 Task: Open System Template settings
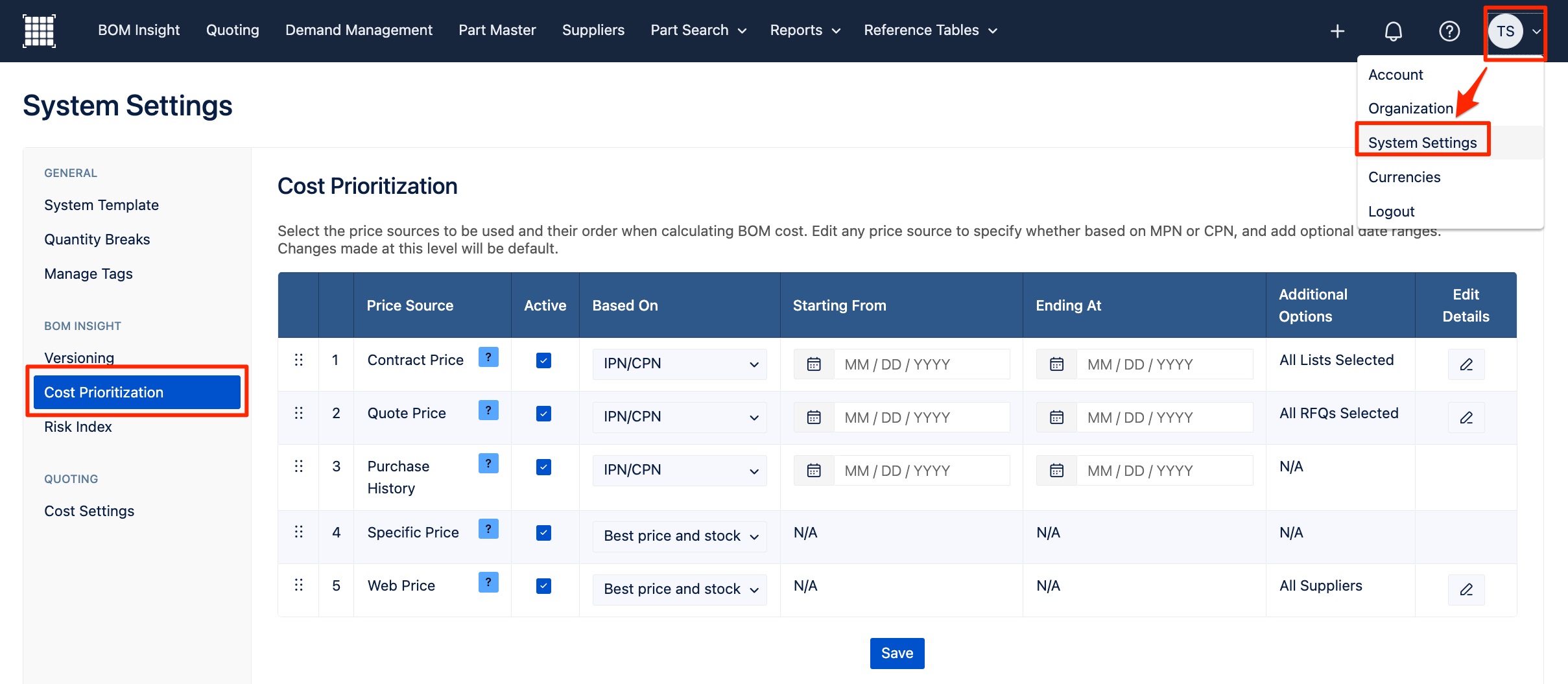[101, 205]
